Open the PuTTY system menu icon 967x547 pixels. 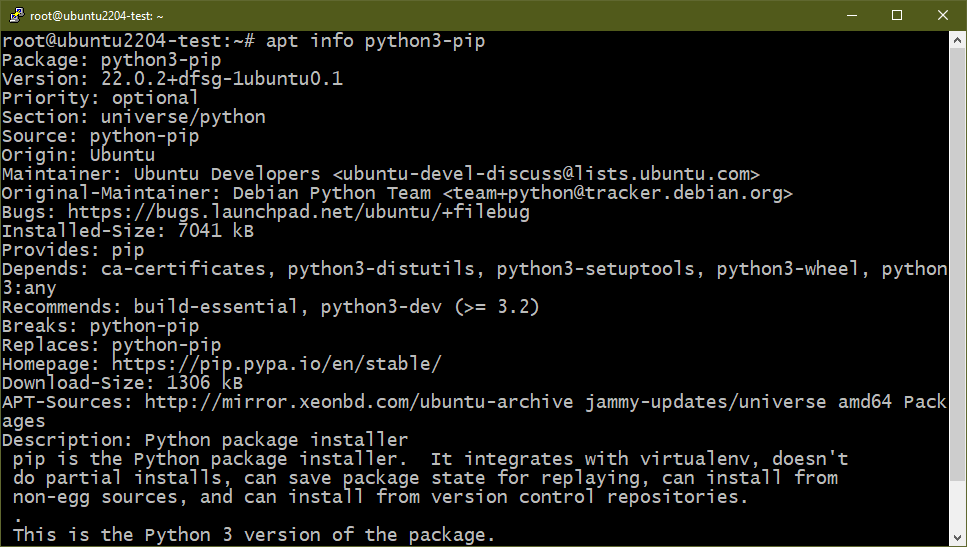[x=17, y=15]
